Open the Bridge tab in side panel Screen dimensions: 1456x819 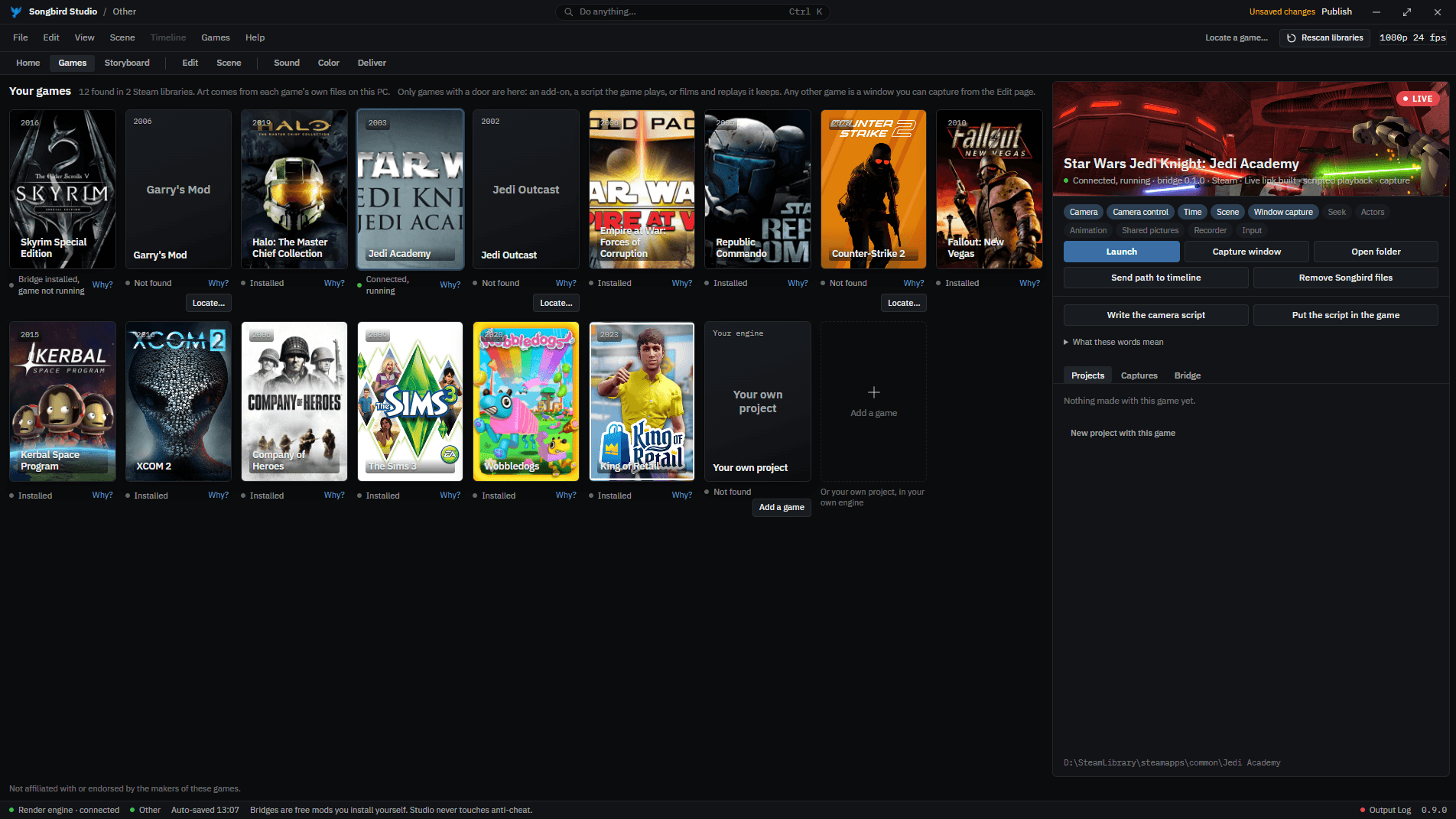pos(1188,375)
